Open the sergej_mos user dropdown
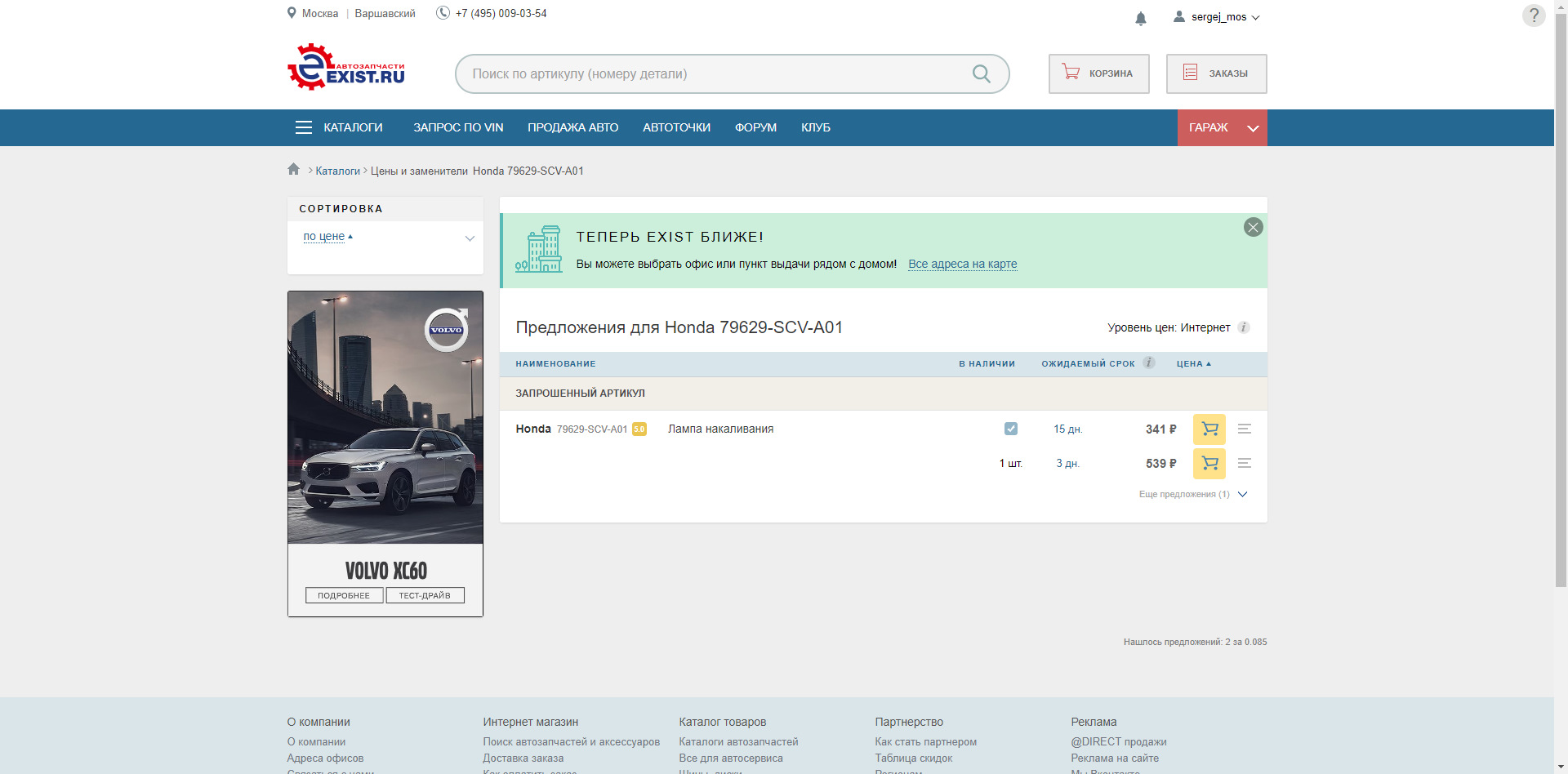 point(1218,16)
